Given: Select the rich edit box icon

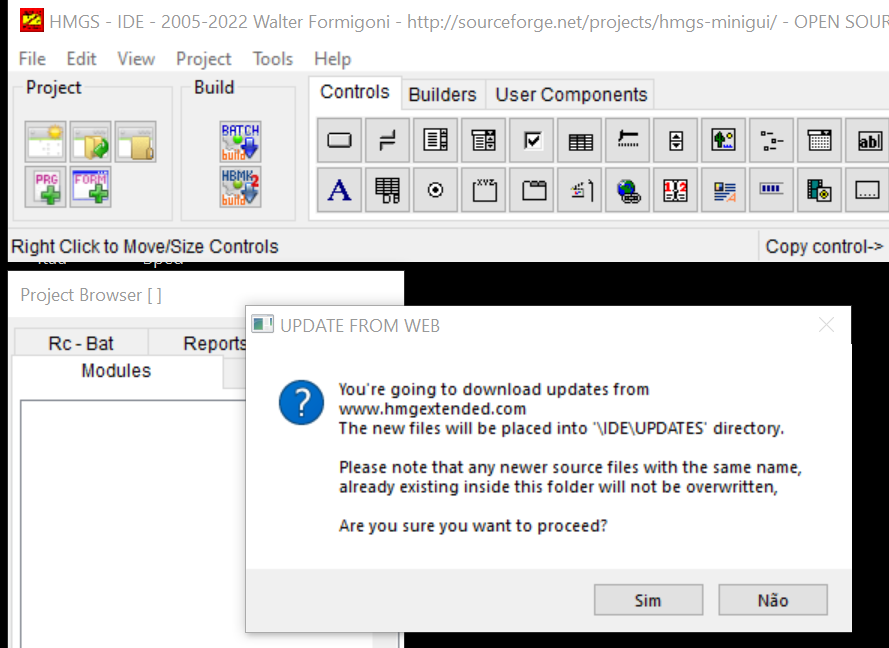Looking at the screenshot, I should click(723, 190).
